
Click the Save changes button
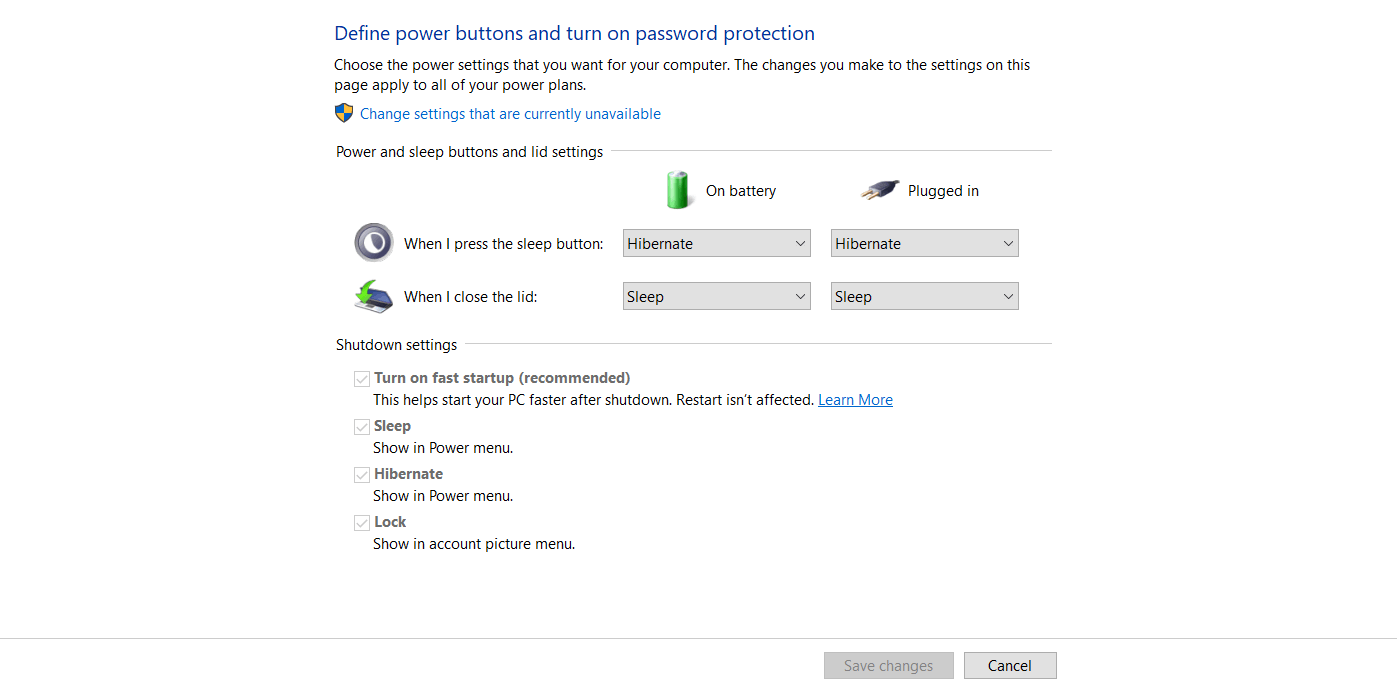click(888, 666)
